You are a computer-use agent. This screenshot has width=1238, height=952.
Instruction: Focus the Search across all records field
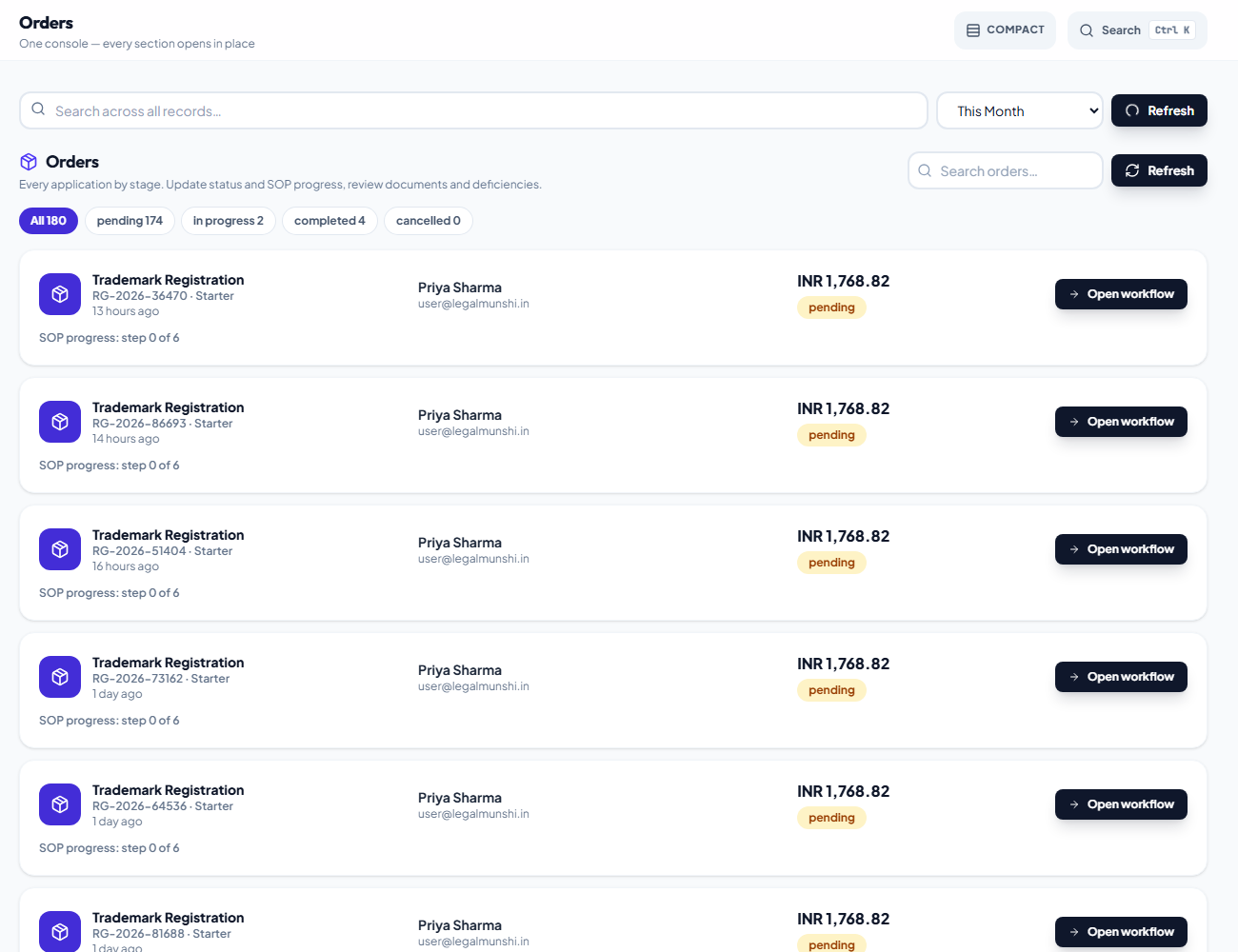coord(473,110)
